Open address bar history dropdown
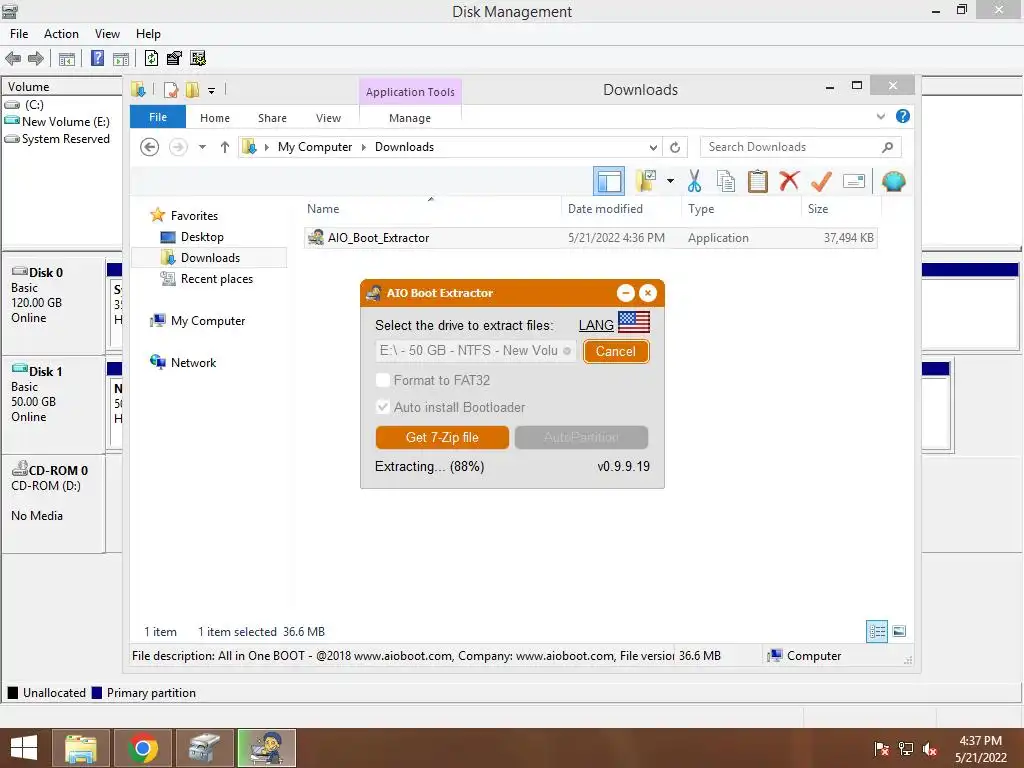 (653, 148)
